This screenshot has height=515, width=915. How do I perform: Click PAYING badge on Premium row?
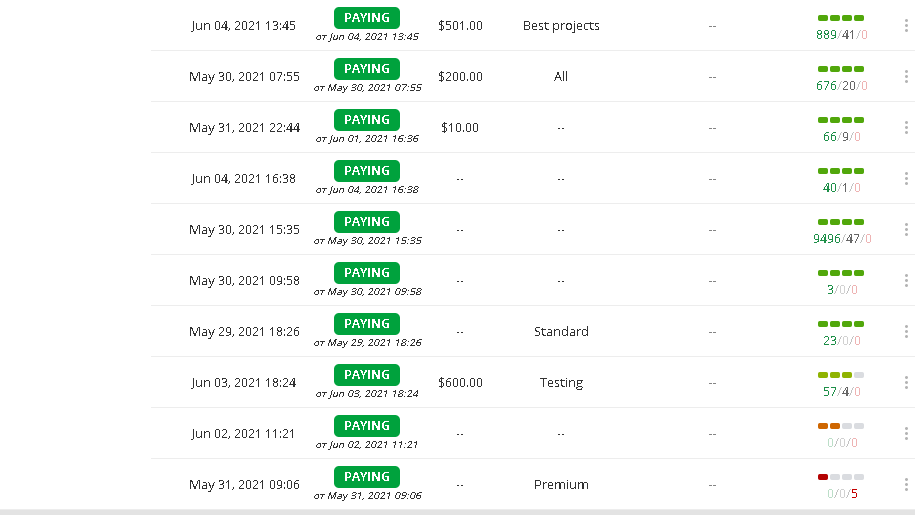367,477
